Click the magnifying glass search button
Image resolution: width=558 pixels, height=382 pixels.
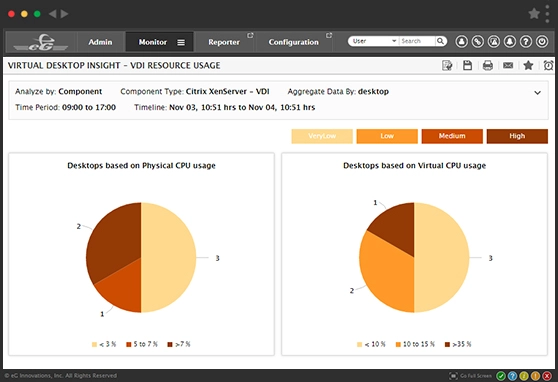(441, 41)
